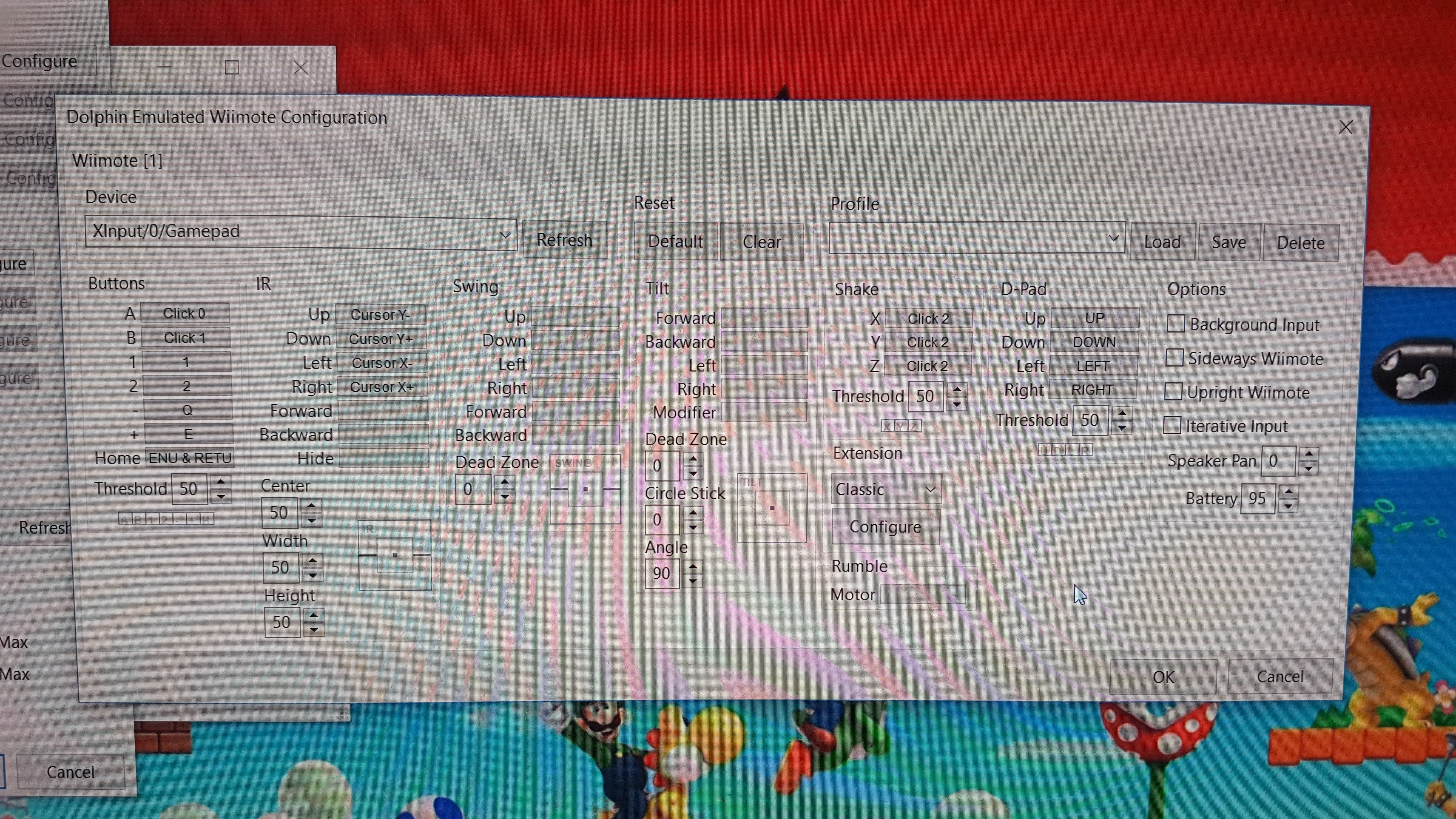1456x819 pixels.
Task: Rebind button A mapped to Click 0
Action: click(185, 313)
